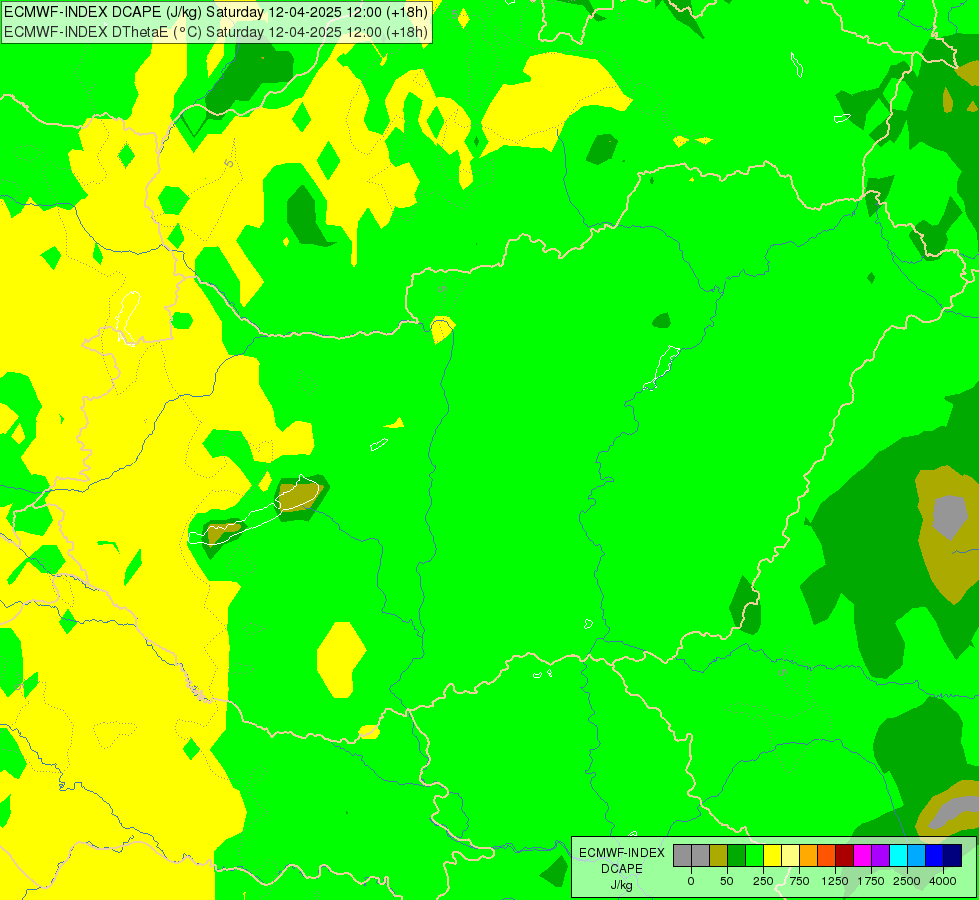Click the purple legend swatch
Viewport: 979px width, 900px height.
(880, 856)
